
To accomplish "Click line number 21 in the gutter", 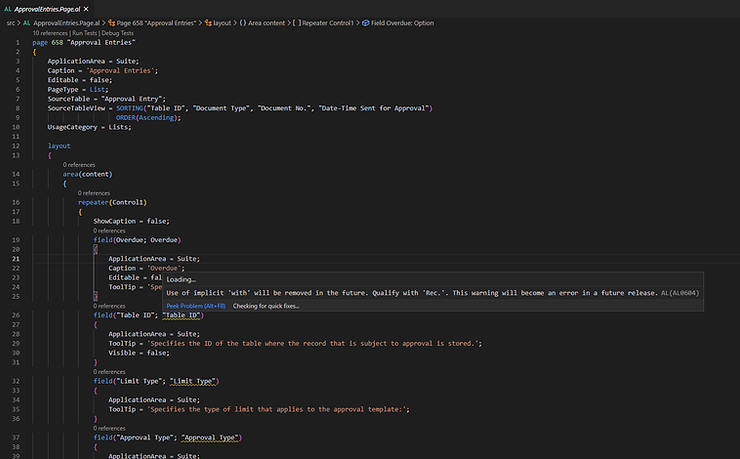I will tap(16, 259).
